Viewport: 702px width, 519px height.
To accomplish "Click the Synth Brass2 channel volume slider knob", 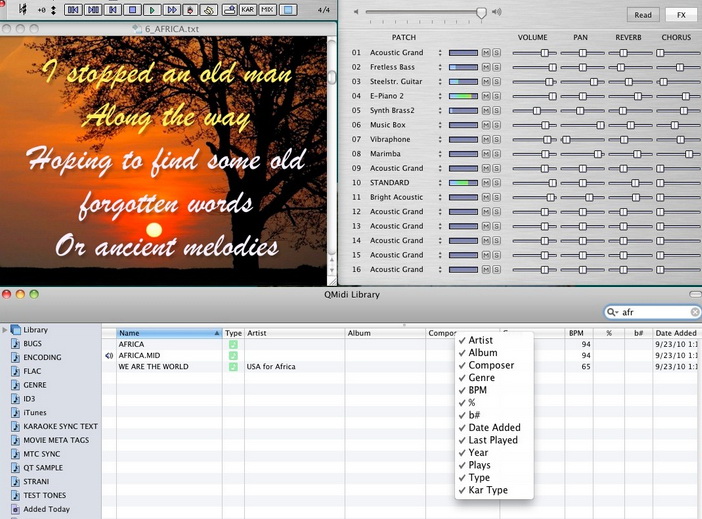I will pos(536,111).
